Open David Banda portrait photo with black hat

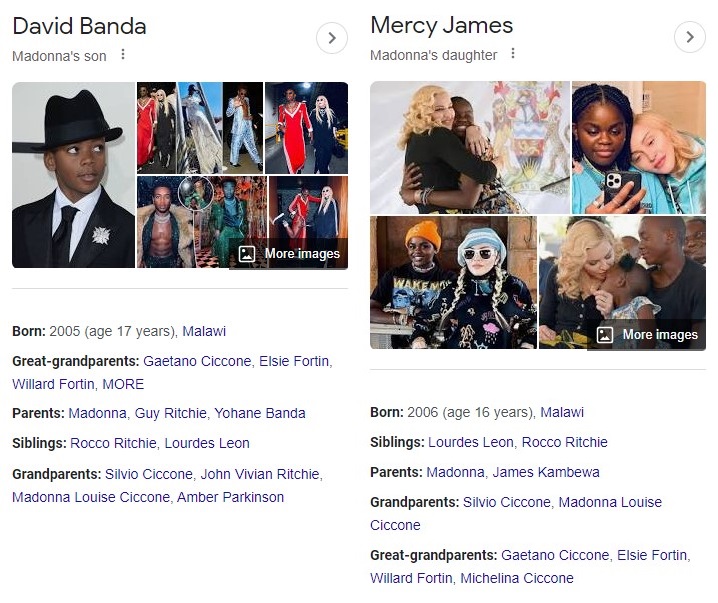coord(74,175)
